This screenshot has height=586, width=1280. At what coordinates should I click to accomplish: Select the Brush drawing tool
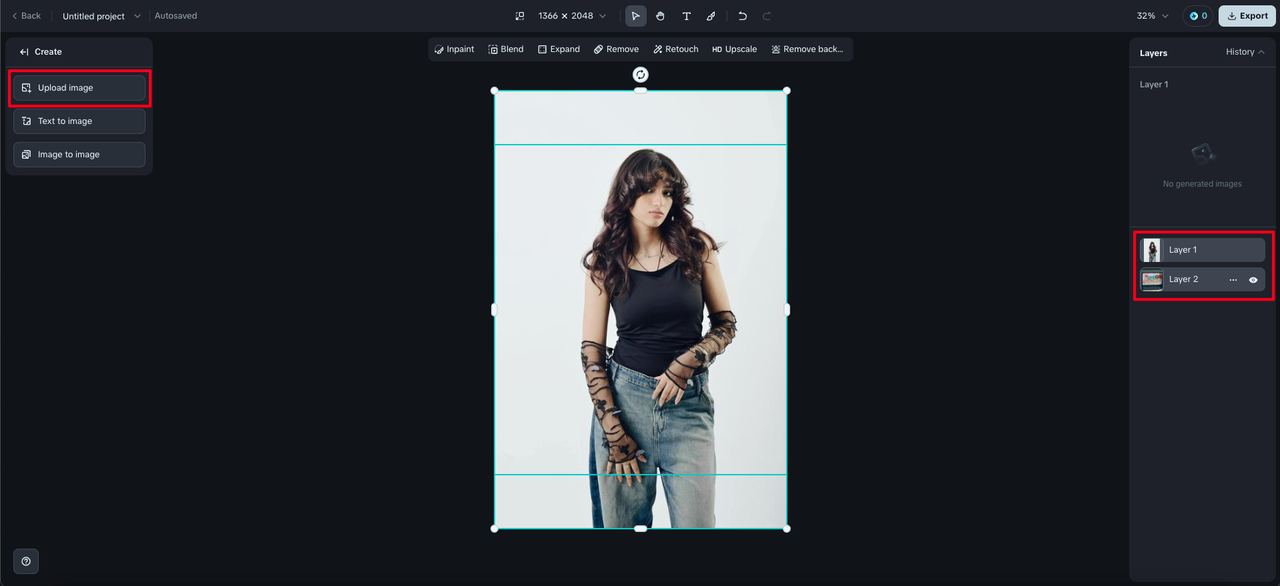coord(711,16)
